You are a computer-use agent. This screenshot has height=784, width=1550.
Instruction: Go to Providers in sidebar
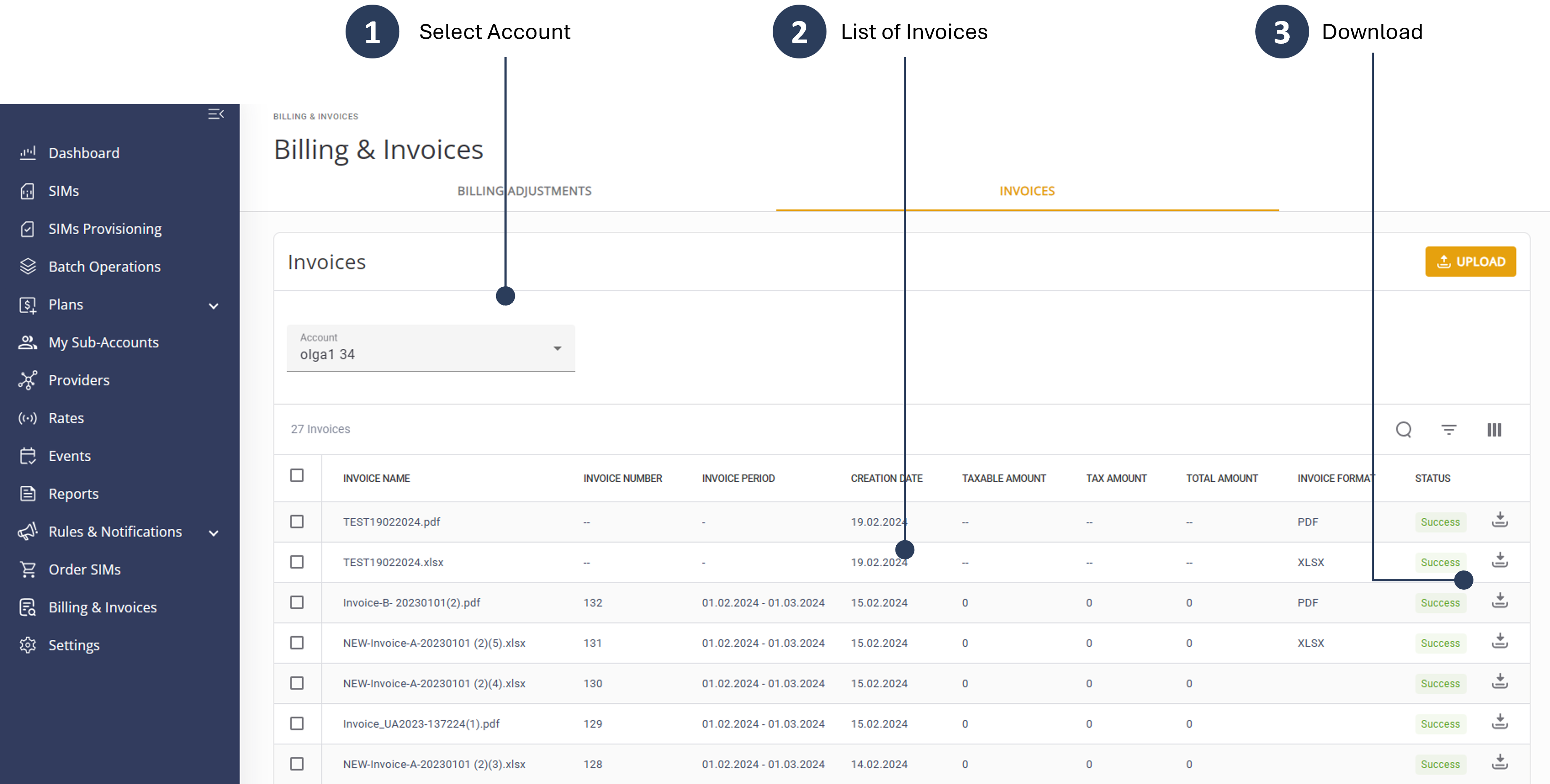pyautogui.click(x=79, y=380)
